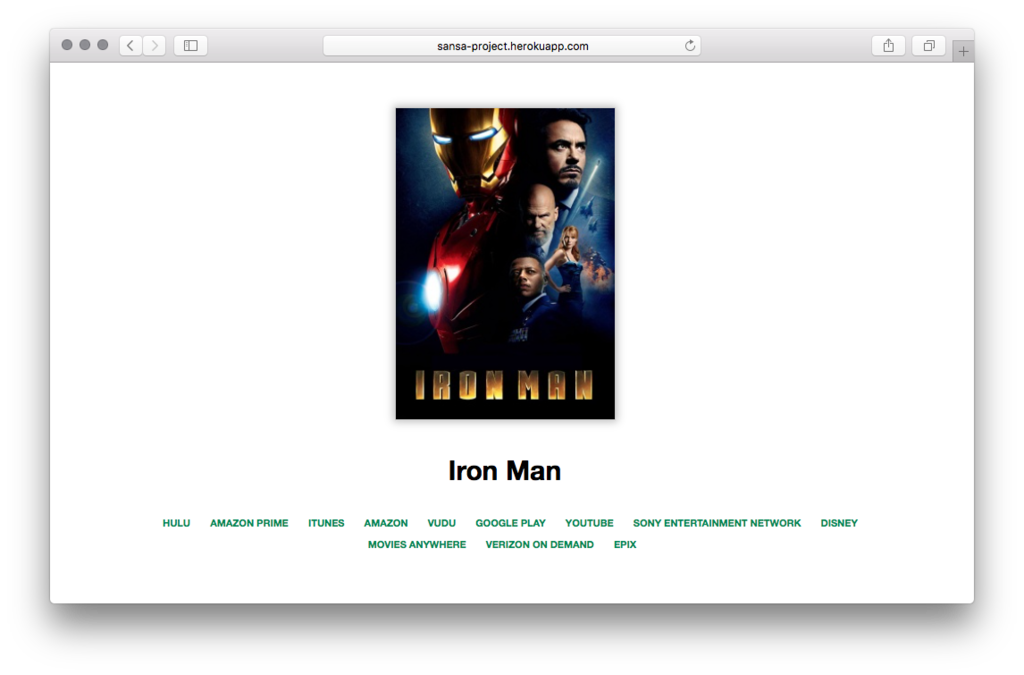
Task: Show the Safari sidebar
Action: tap(191, 46)
